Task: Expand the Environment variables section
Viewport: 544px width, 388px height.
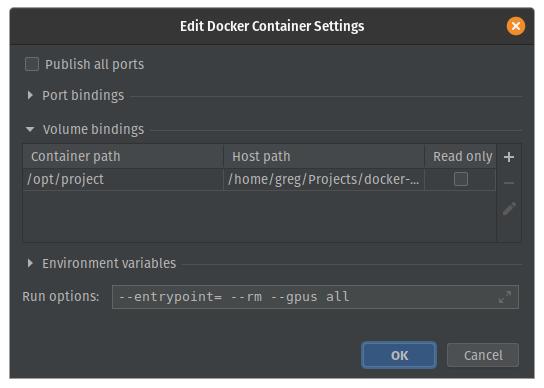Action: [30, 263]
